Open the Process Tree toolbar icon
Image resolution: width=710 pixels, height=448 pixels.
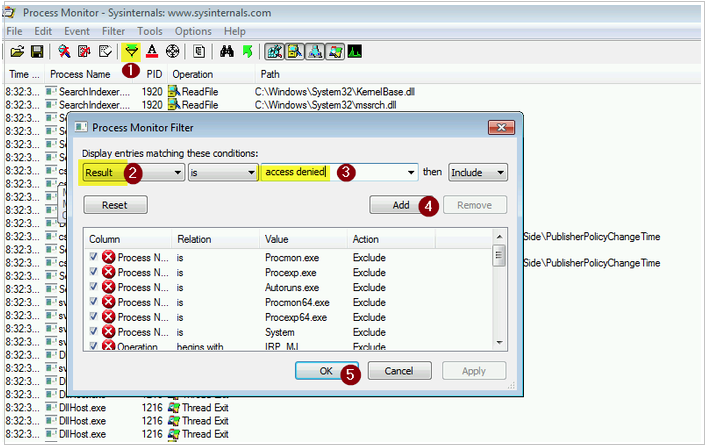199,52
